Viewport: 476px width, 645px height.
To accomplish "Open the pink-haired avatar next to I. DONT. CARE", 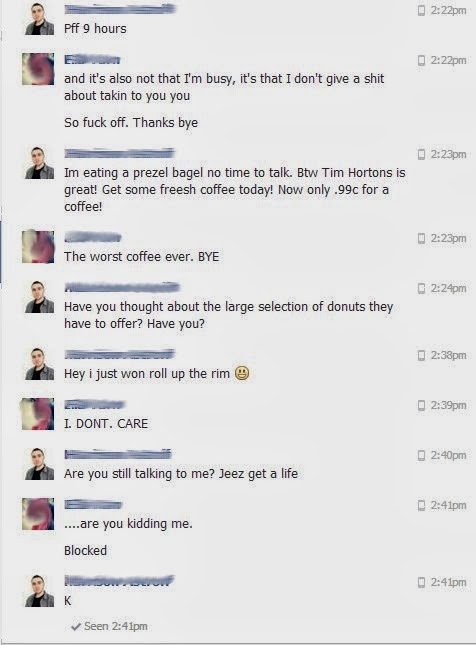I will tap(38, 414).
